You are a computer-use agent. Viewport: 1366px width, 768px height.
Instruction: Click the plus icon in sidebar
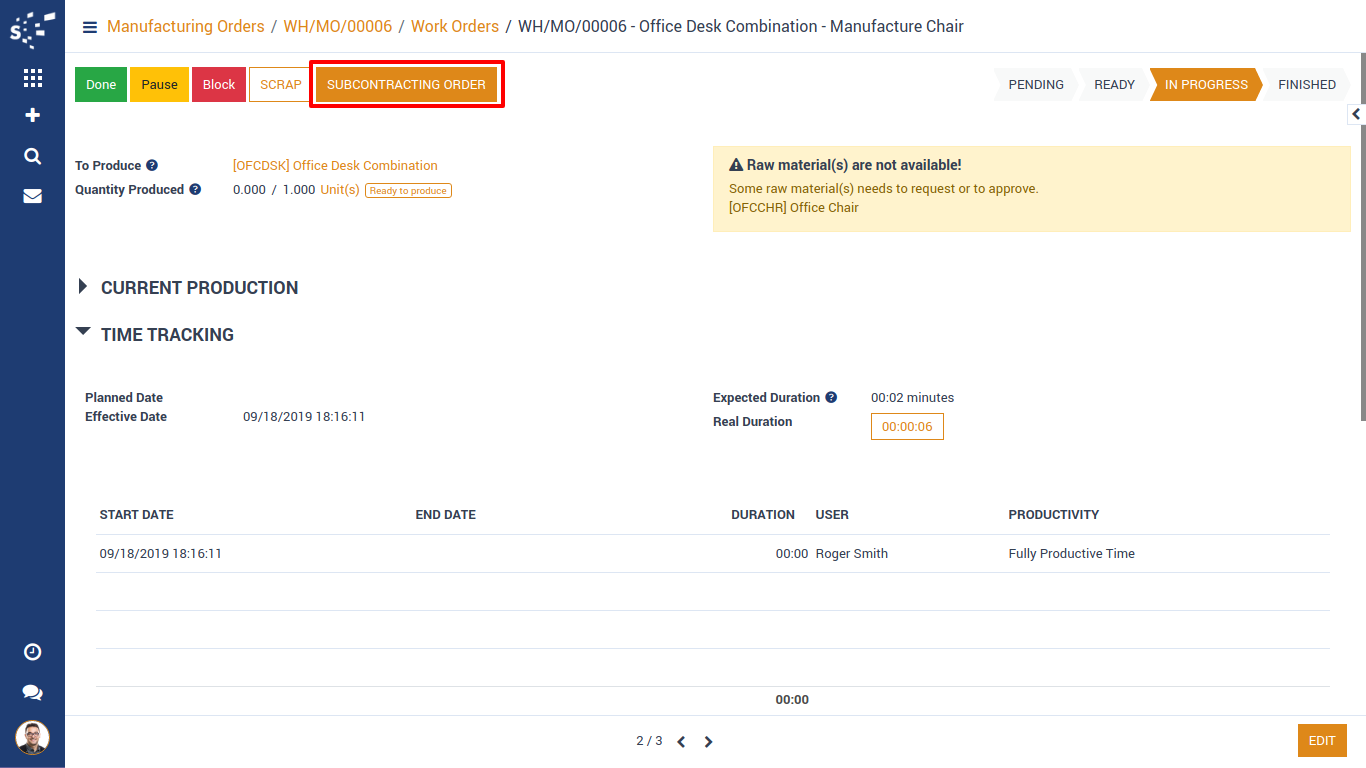32,116
